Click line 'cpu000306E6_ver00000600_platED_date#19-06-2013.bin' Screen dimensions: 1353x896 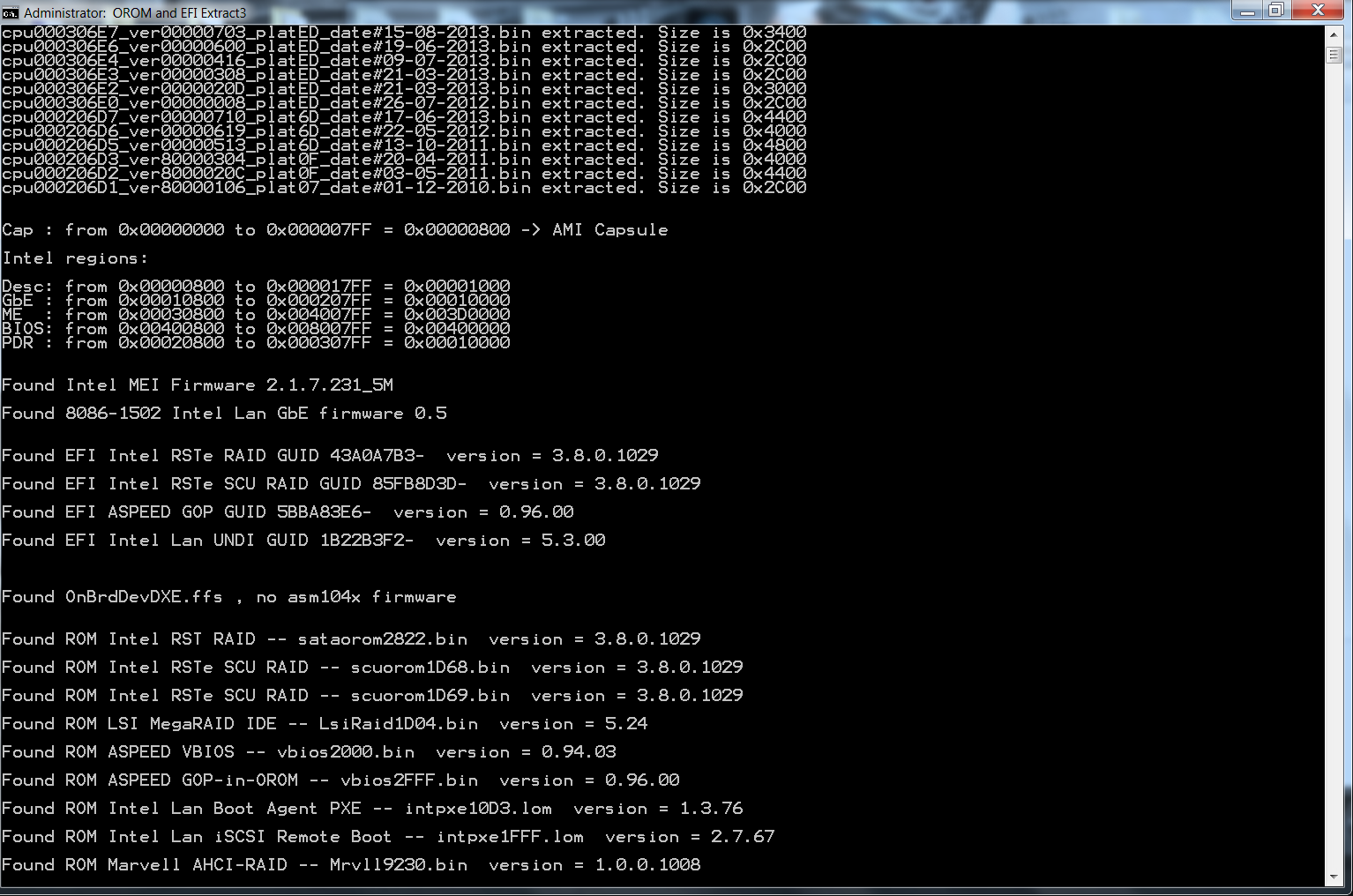click(x=404, y=47)
